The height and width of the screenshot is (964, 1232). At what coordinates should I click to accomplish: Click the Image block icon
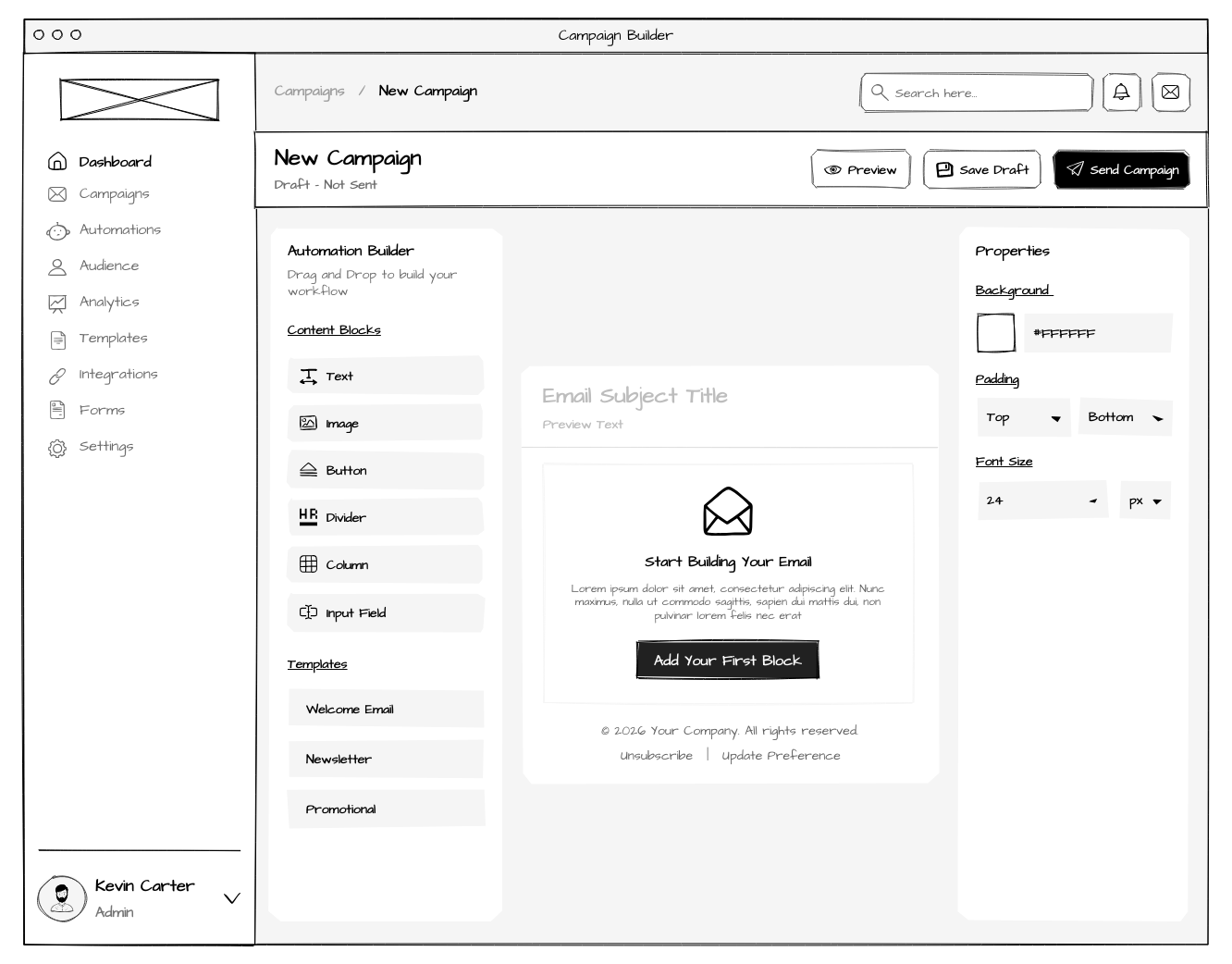(308, 423)
